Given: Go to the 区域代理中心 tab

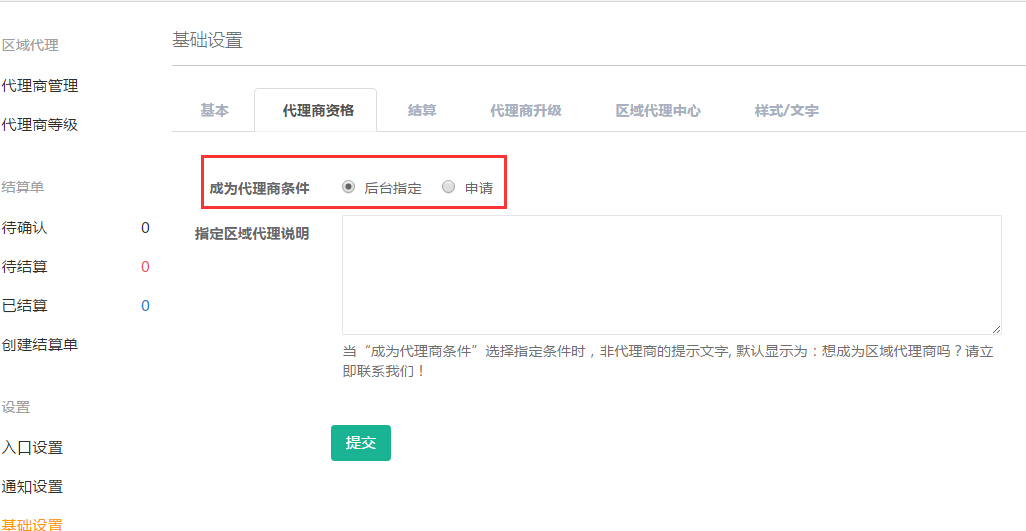Looking at the screenshot, I should click(x=658, y=111).
